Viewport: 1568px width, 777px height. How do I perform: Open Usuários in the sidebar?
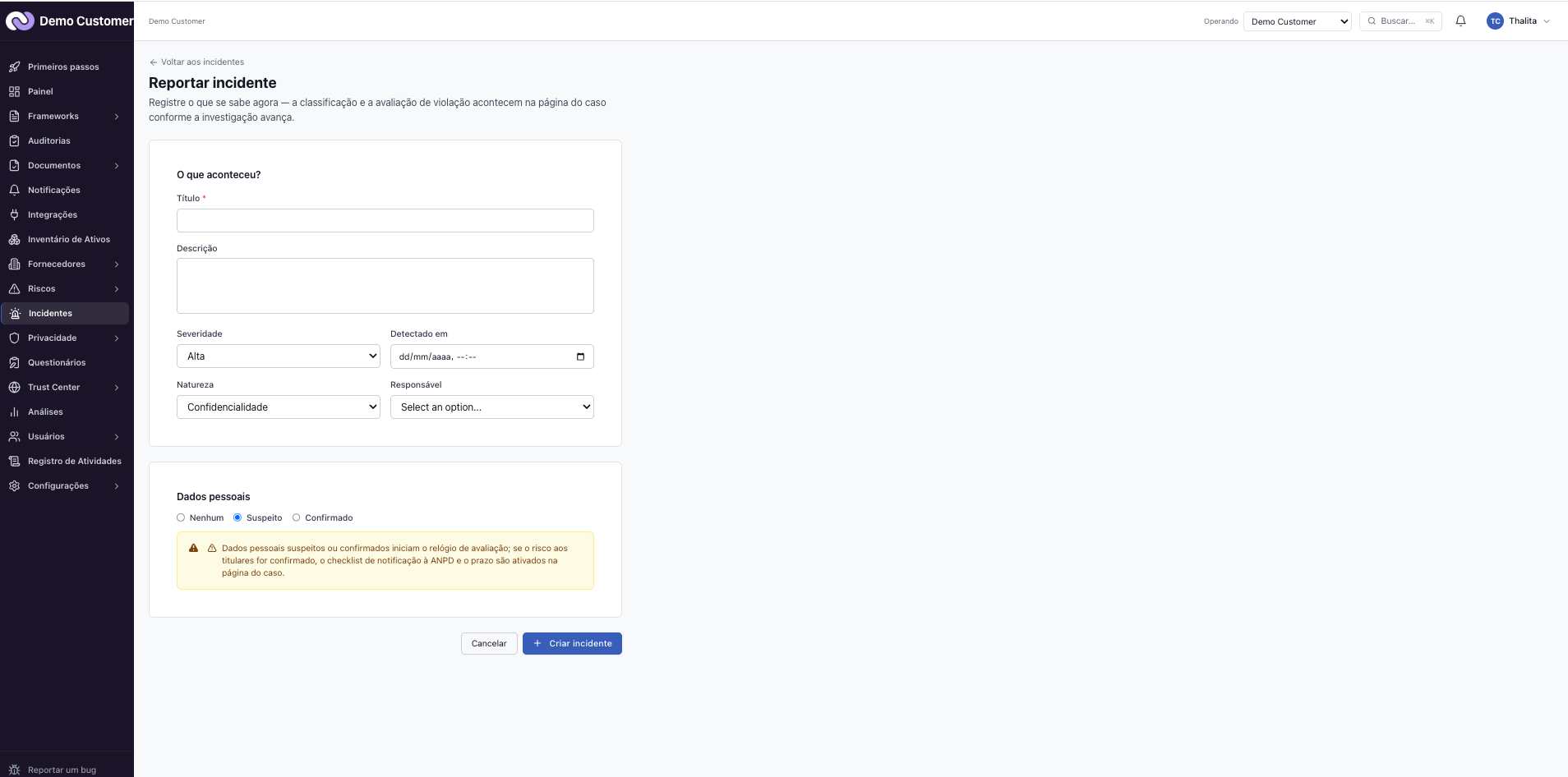[x=65, y=436]
